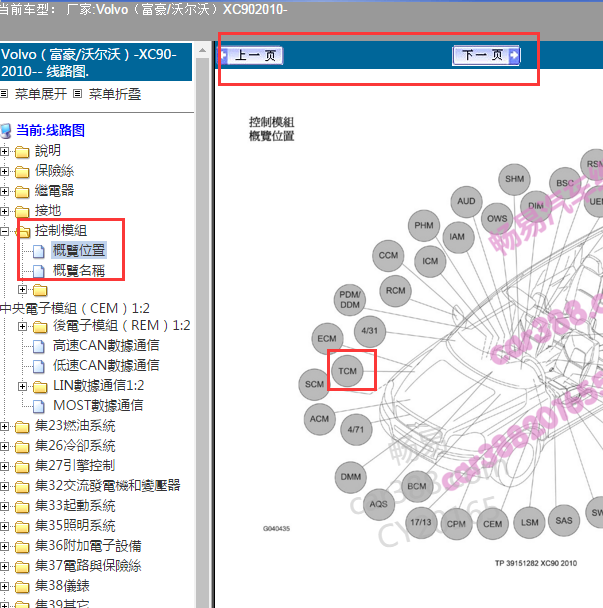Expand the 集23燃油系統 folder

coord(5,427)
